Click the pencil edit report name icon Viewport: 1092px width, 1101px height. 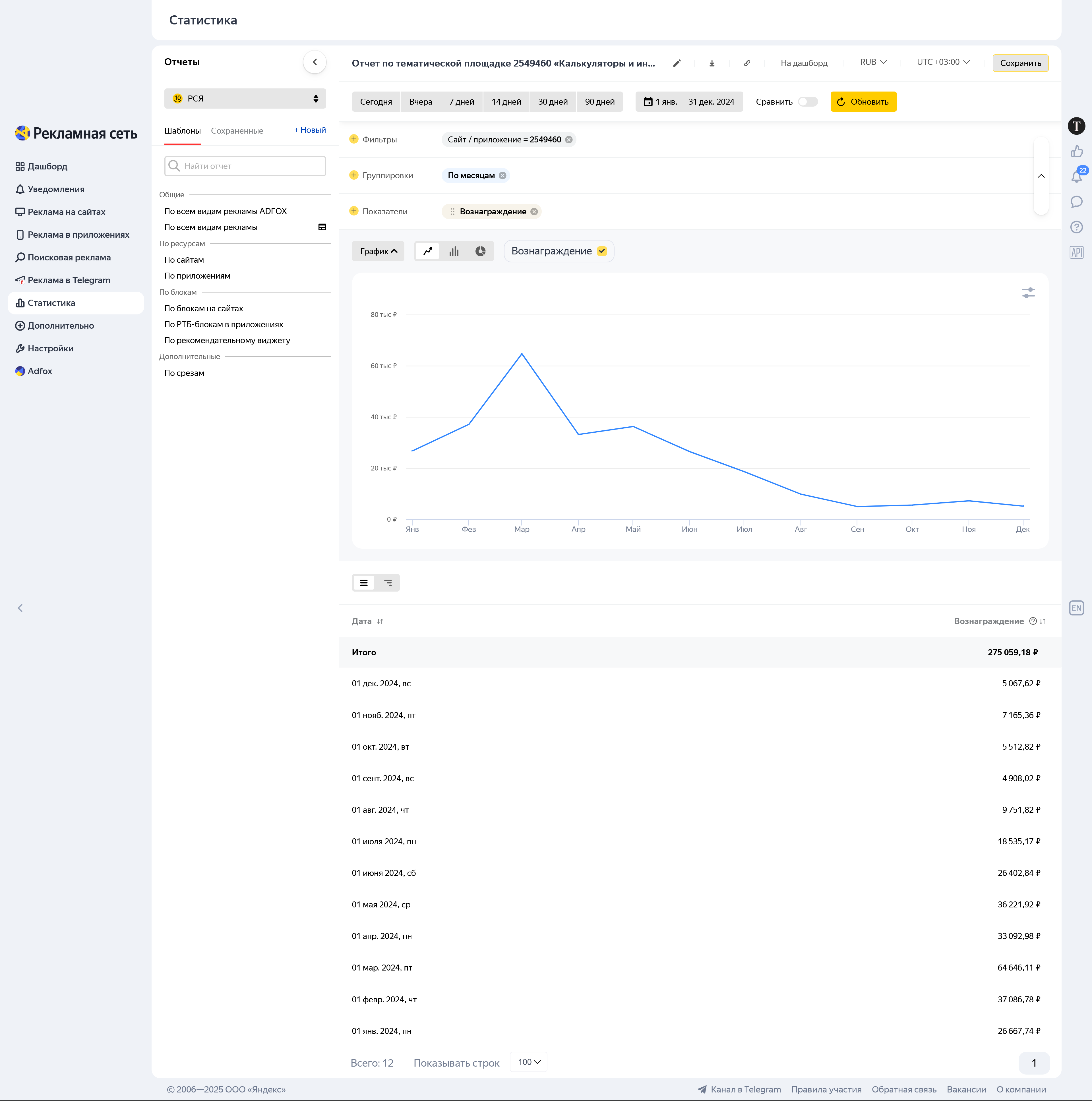[677, 63]
